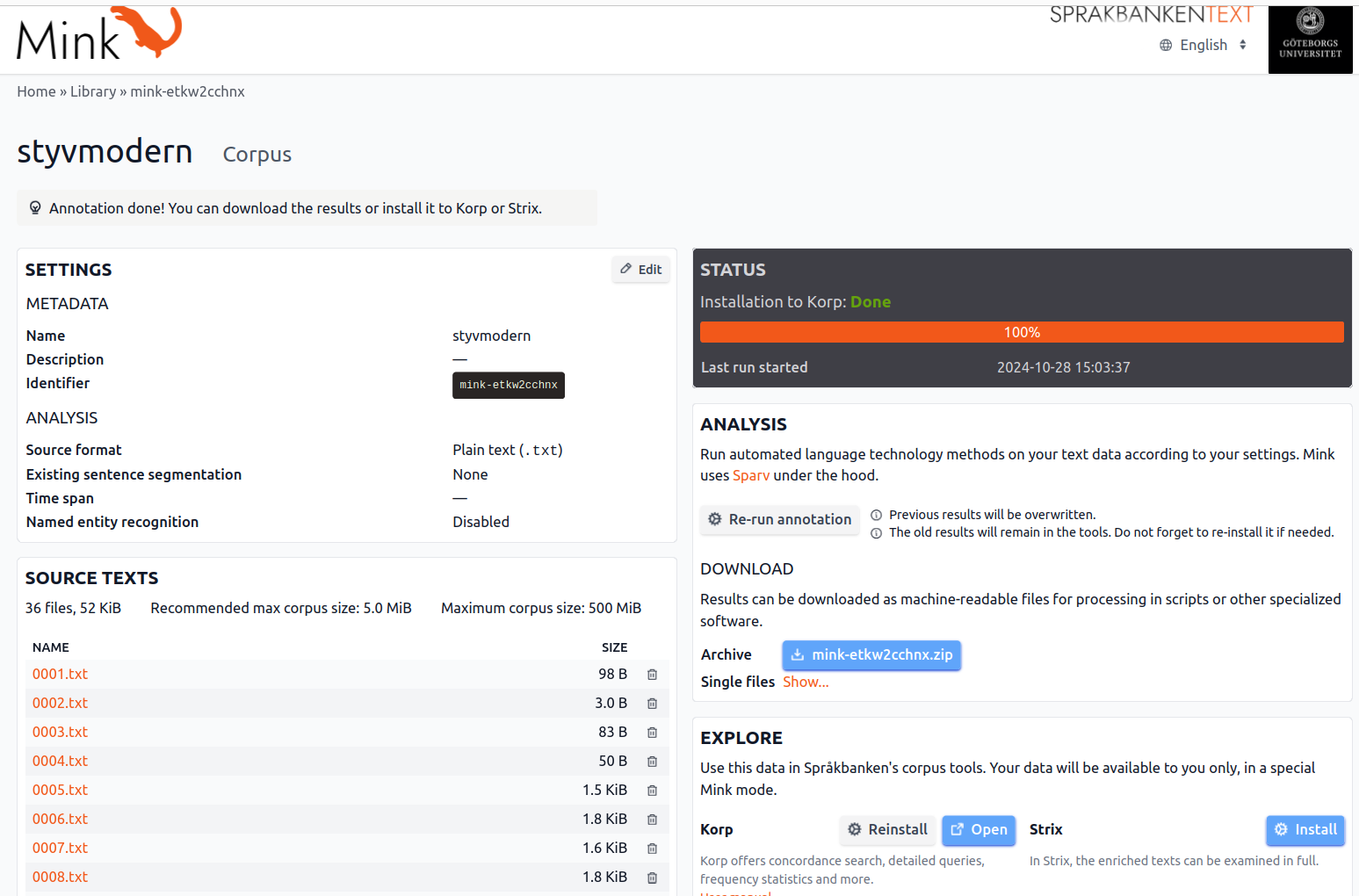Click trash icon next to 0003.txt

[652, 733]
